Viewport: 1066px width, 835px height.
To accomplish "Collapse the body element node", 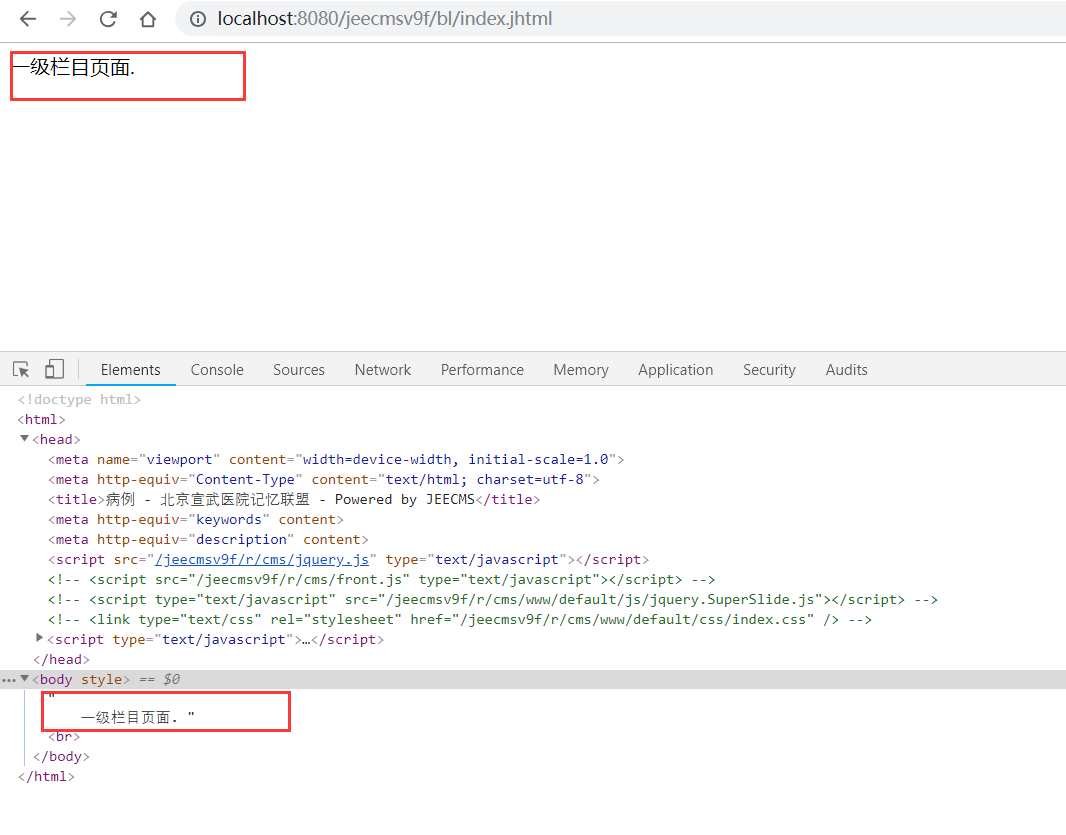I will [25, 679].
